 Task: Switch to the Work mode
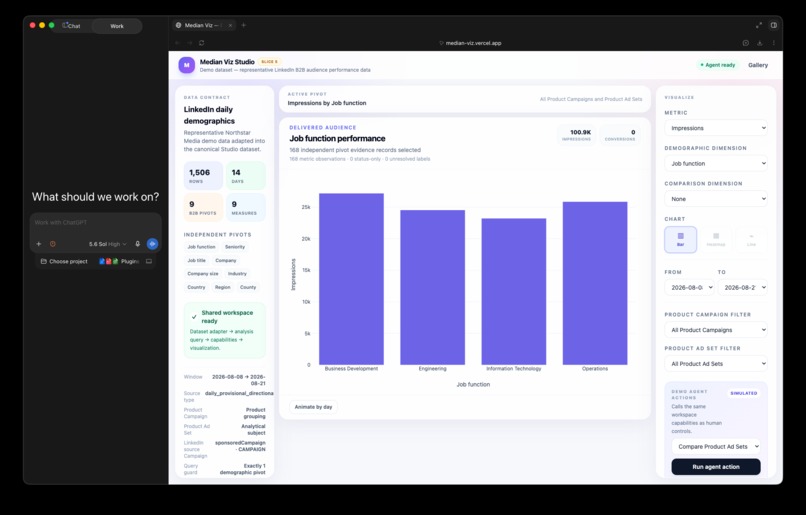(x=117, y=26)
